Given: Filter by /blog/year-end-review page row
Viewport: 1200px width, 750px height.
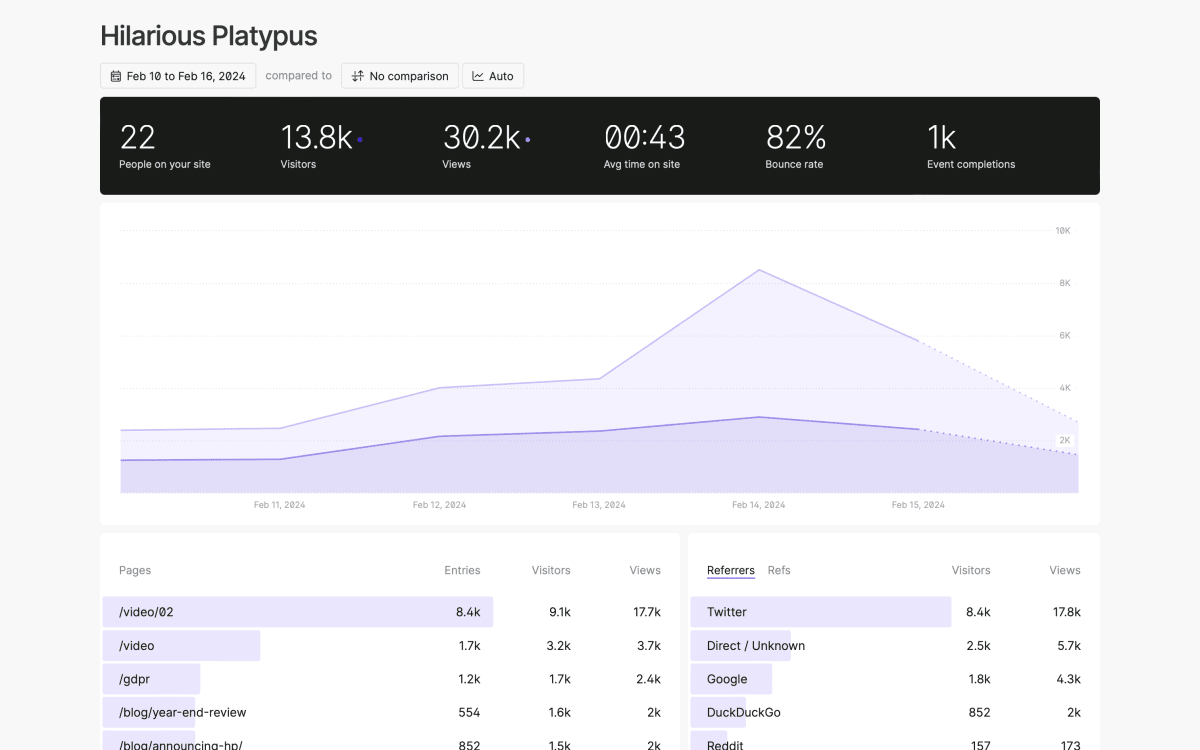Looking at the screenshot, I should 390,713.
